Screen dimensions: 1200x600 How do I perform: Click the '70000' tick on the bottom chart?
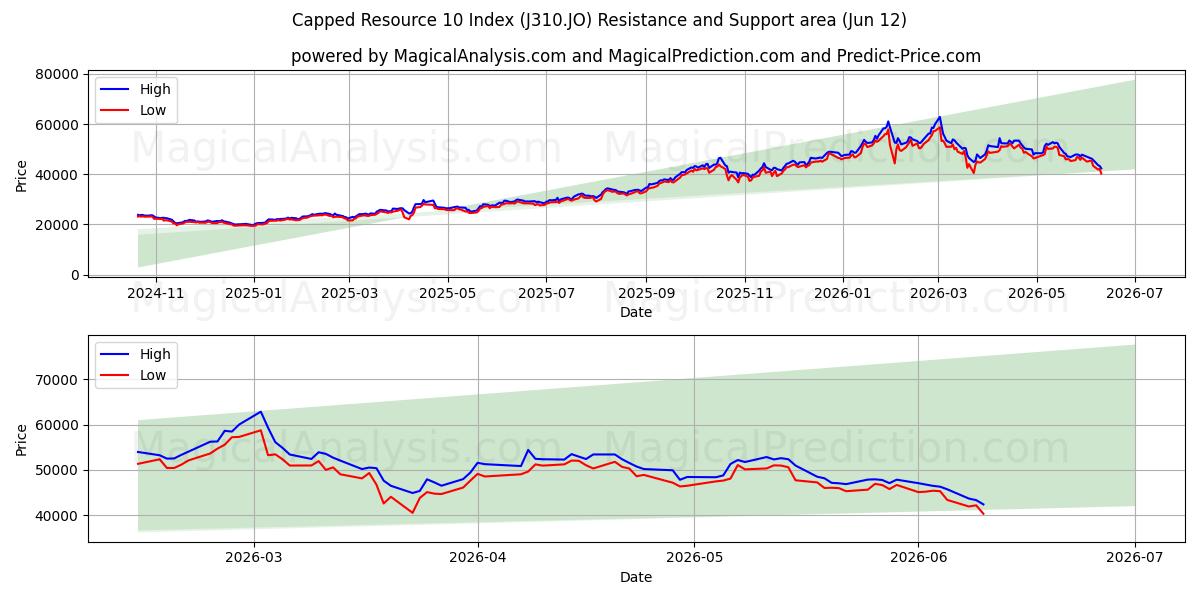58,380
